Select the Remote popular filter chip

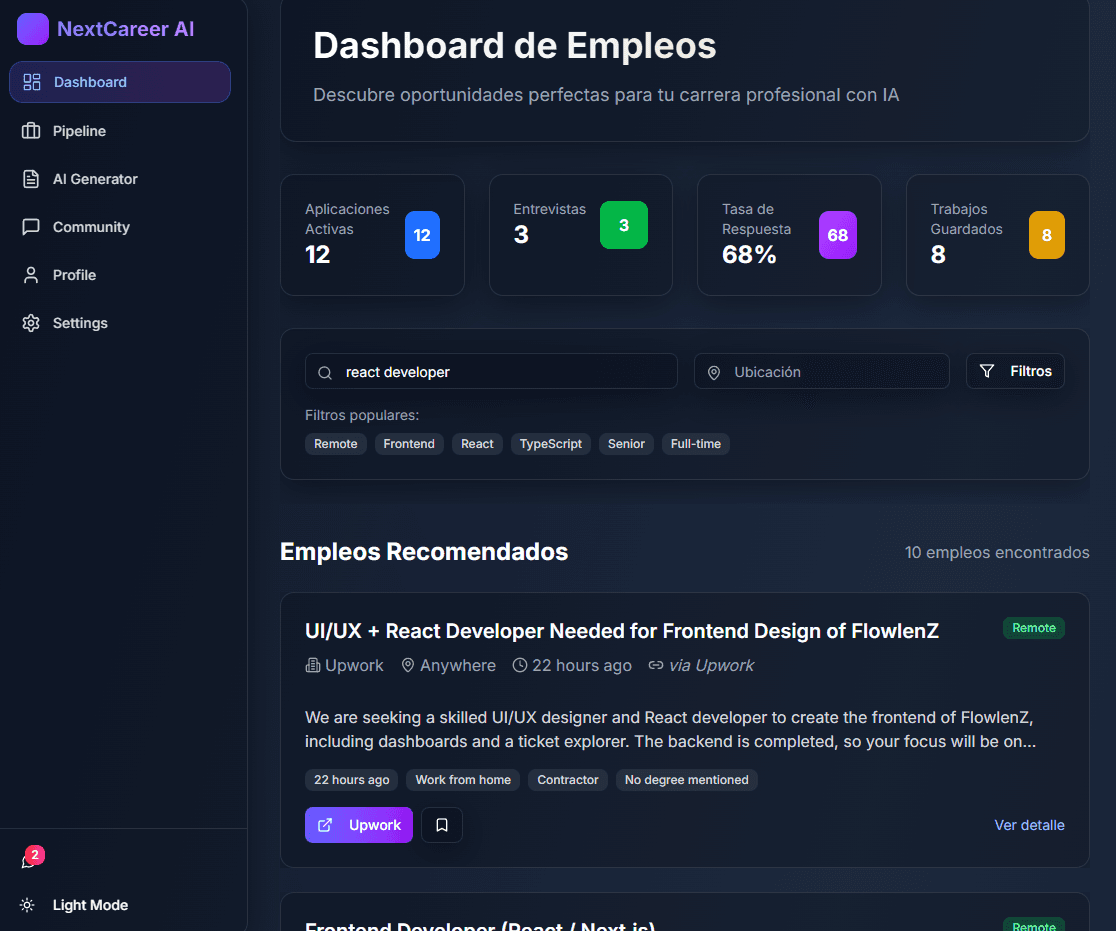point(336,444)
